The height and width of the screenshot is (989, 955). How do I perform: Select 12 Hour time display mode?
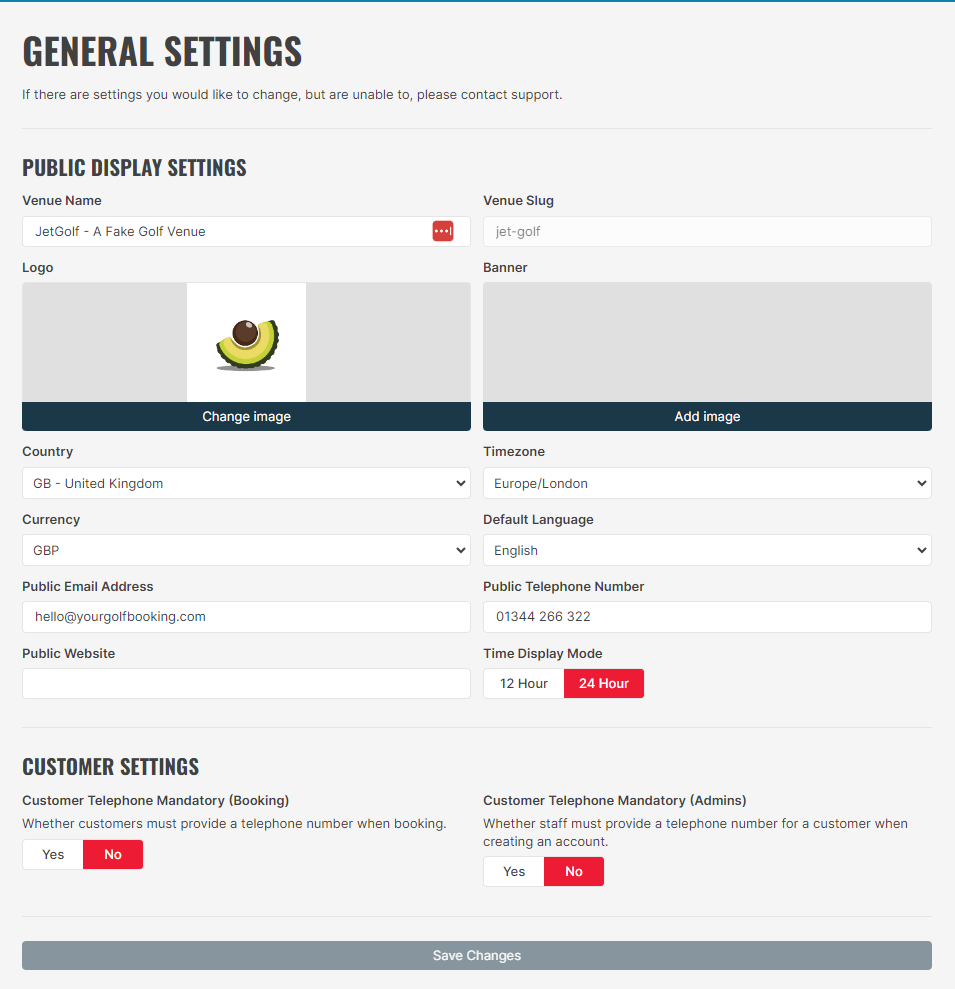(x=524, y=684)
